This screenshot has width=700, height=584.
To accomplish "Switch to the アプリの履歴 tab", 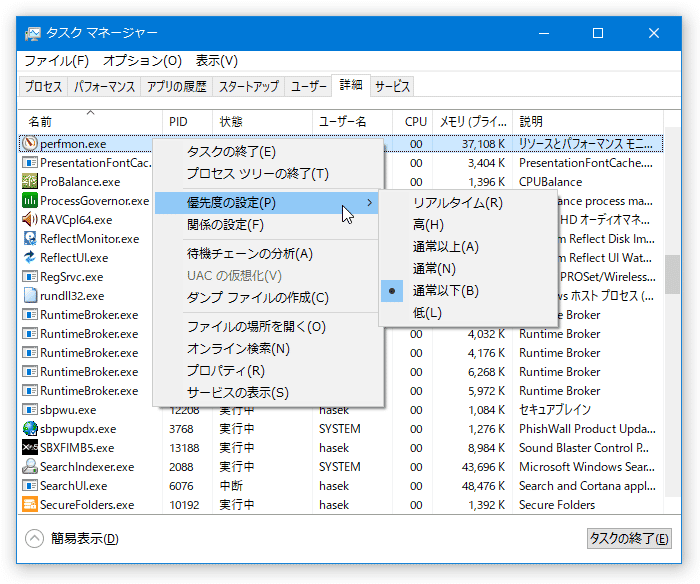I will click(x=176, y=86).
